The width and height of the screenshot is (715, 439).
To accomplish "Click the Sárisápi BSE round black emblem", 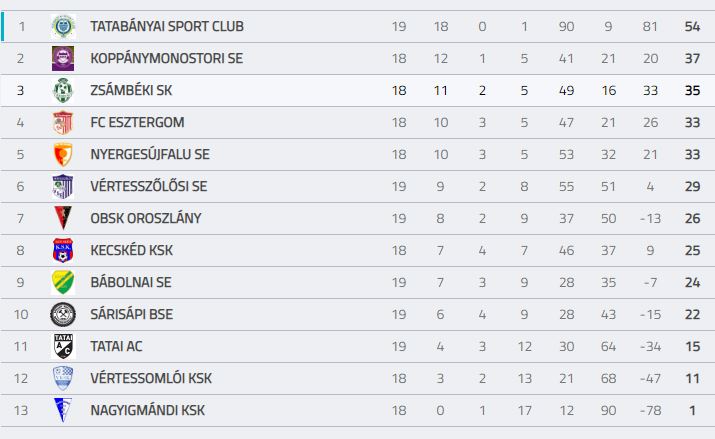I will pyautogui.click(x=63, y=315).
